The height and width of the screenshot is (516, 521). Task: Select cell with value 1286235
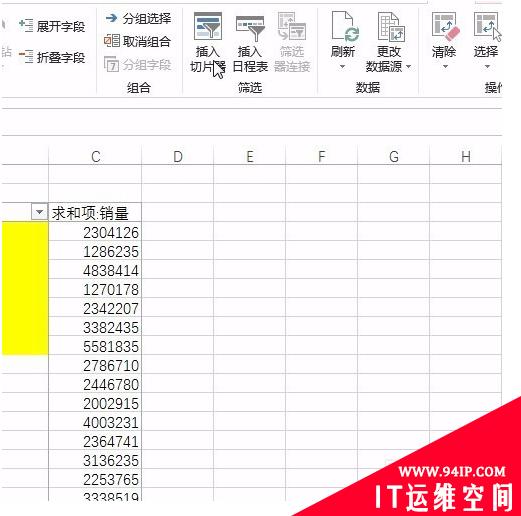(95, 251)
